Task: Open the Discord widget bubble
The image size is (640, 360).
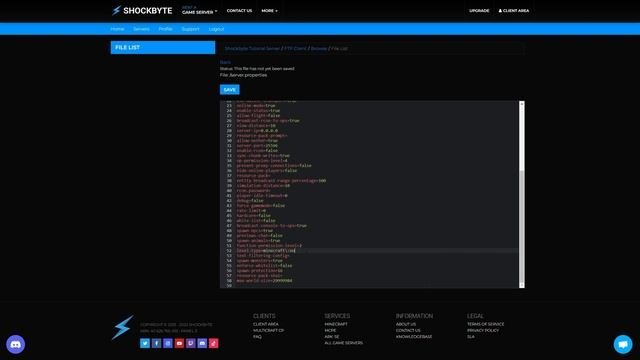Action: pyautogui.click(x=16, y=344)
